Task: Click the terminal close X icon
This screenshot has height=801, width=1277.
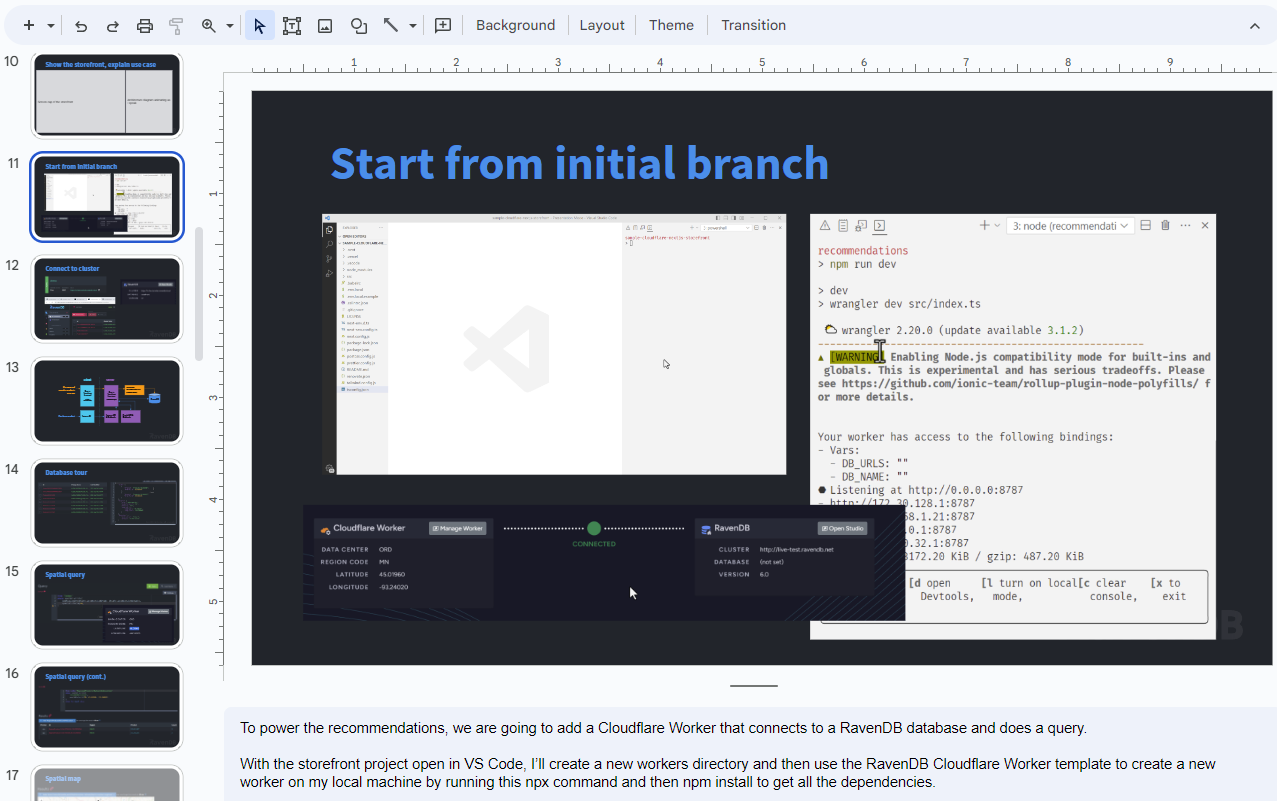Action: tap(1204, 226)
